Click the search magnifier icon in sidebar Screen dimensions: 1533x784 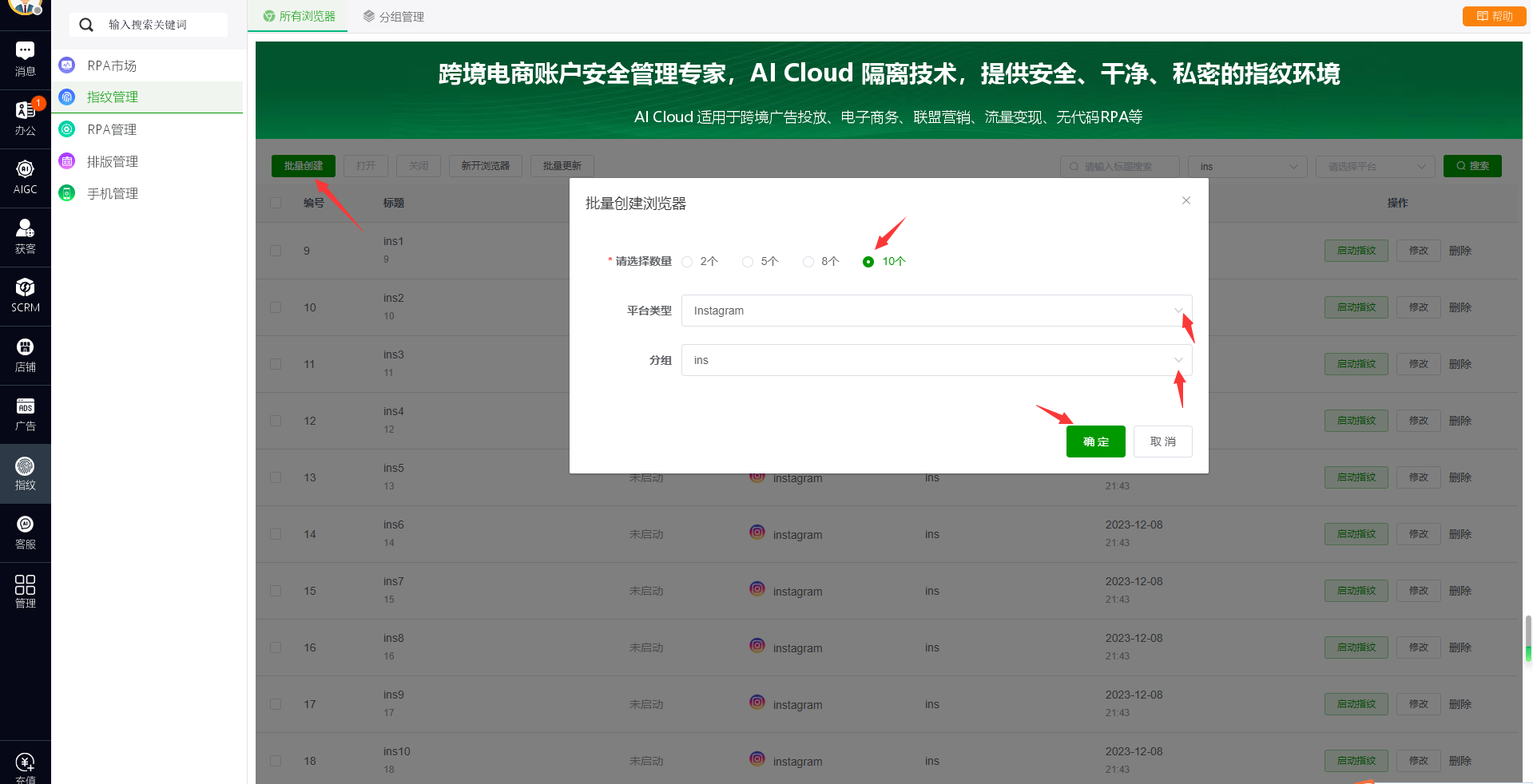[x=86, y=25]
